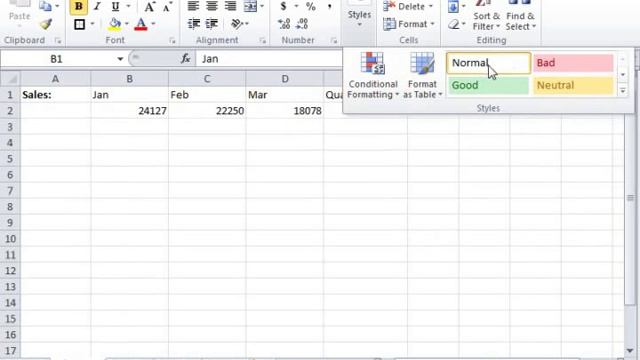Screen dimensions: 640x360
Task: Apply the Neutral cell style
Action: [x=573, y=85]
